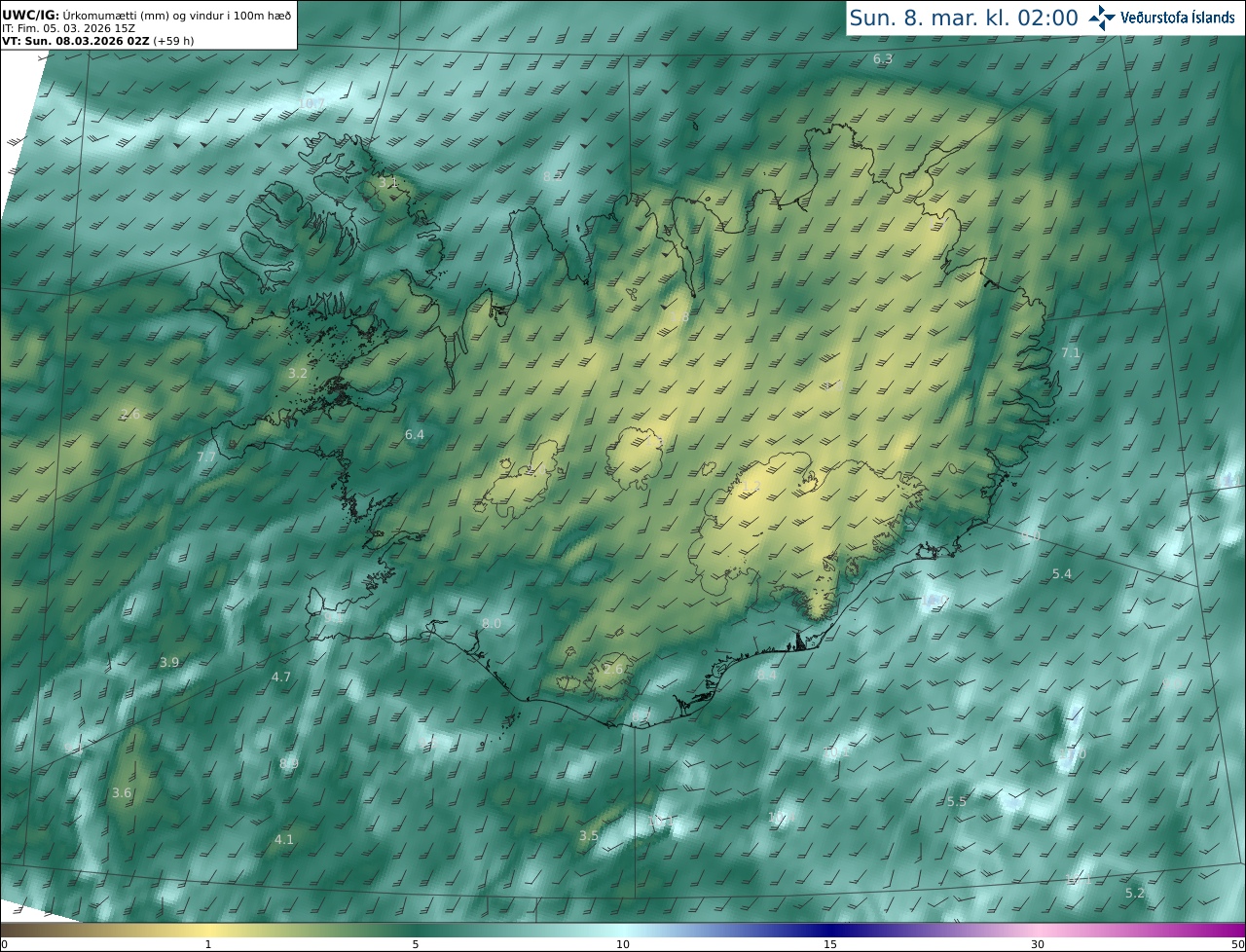Viewport: 1246px width, 952px height.
Task: Click the 3.2 value near Breiðafjörður
Action: 298,373
